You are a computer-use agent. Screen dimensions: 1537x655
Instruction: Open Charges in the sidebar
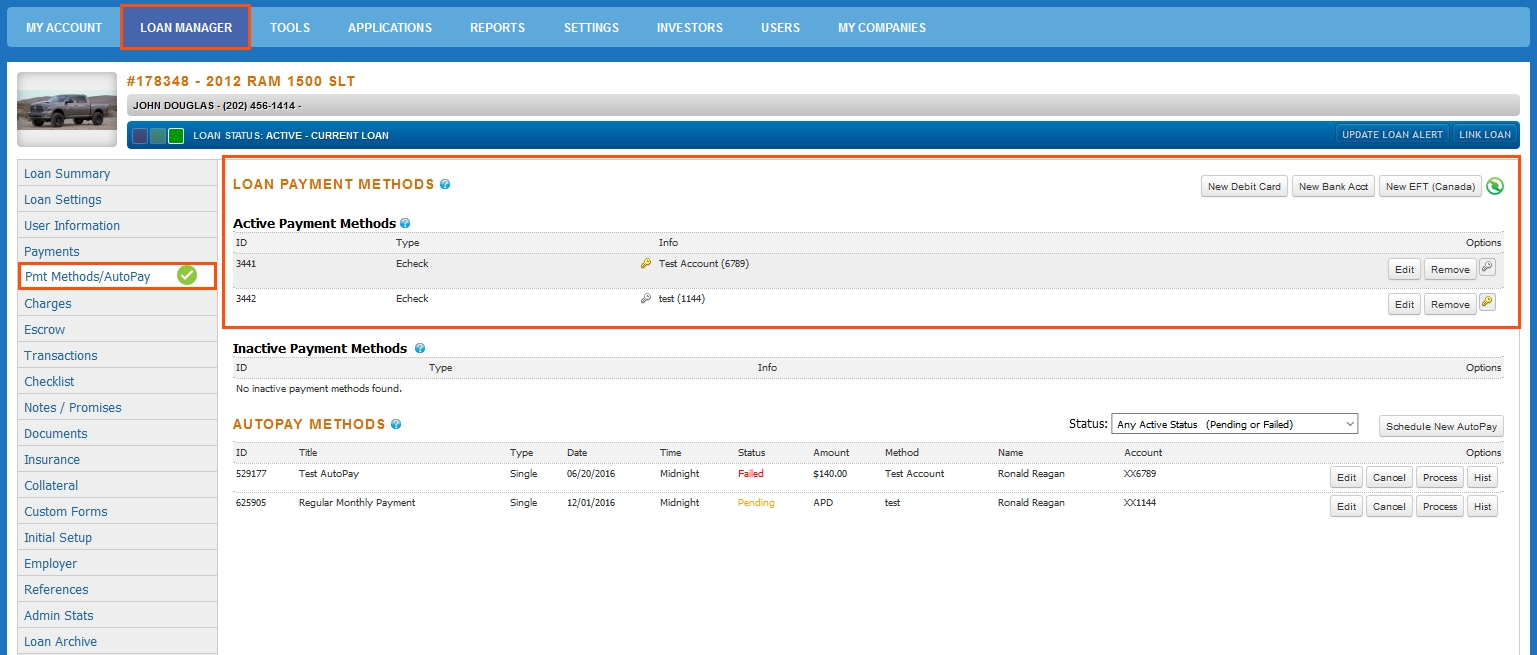(118, 303)
